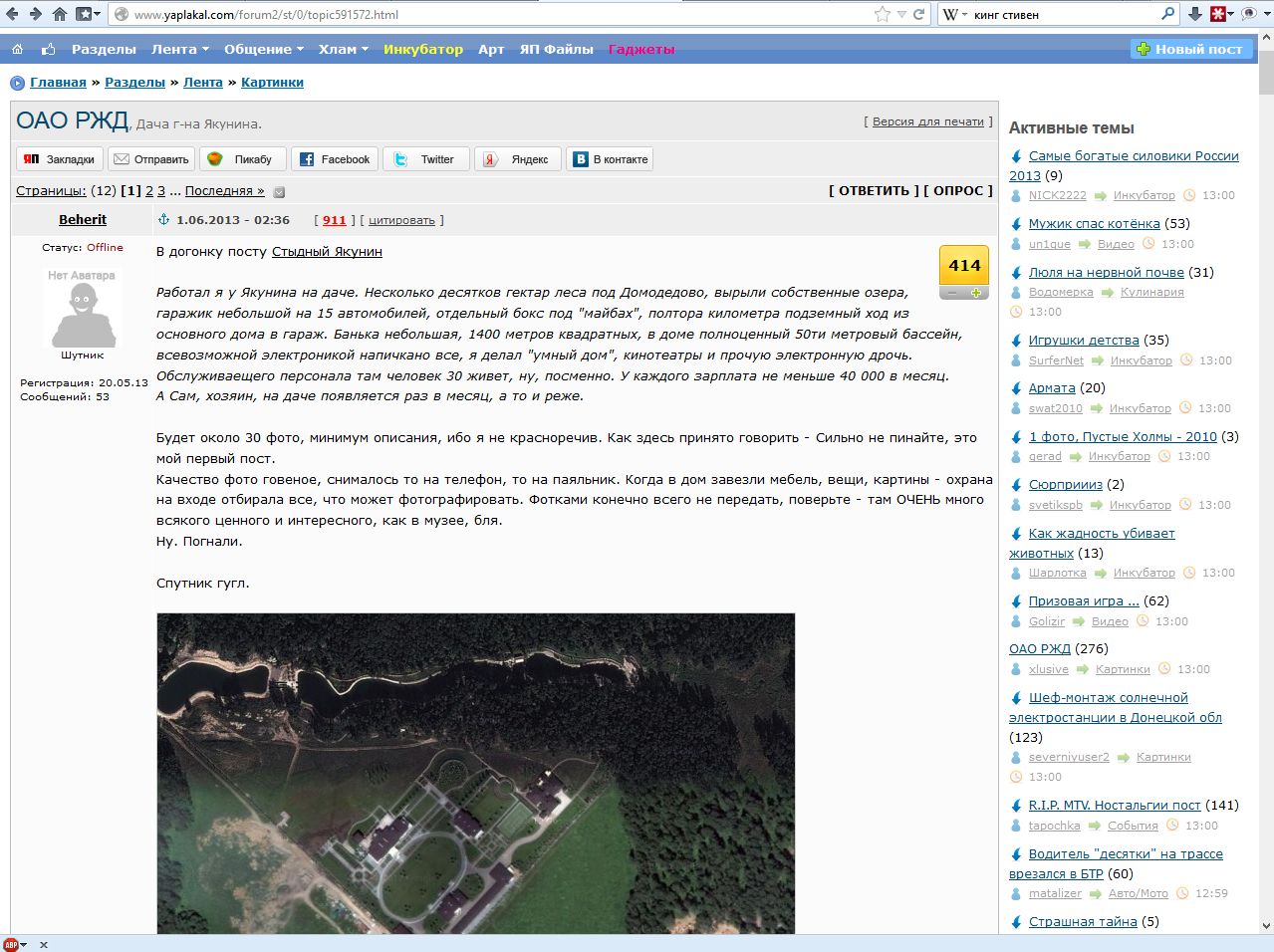Image resolution: width=1274 pixels, height=952 pixels.
Task: Bookmark page with the star icon
Action: click(882, 14)
